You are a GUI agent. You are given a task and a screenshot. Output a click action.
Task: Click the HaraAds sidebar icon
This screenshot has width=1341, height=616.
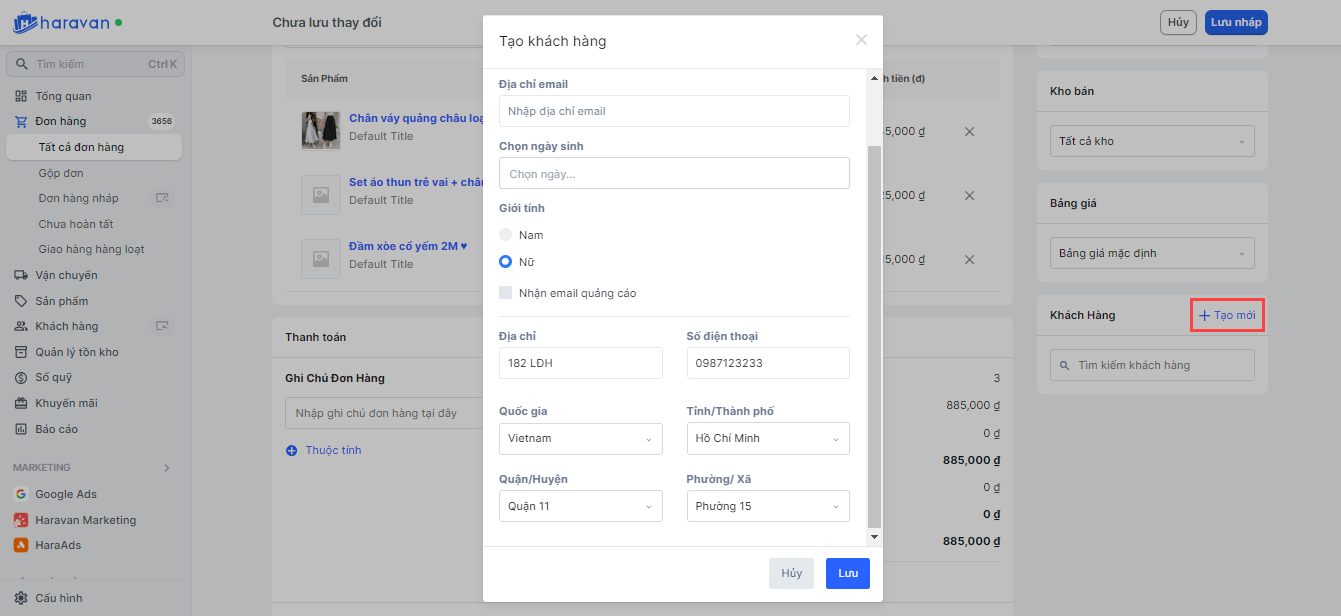21,545
